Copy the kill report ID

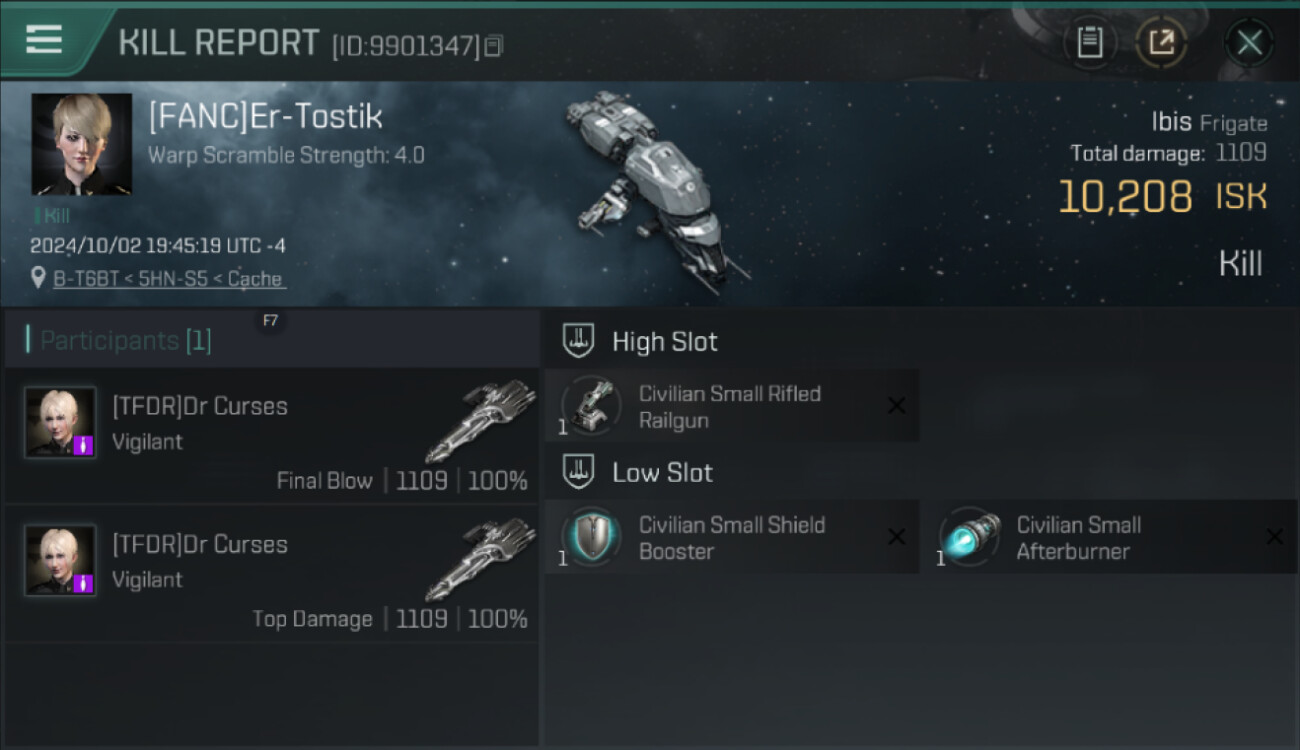click(493, 46)
